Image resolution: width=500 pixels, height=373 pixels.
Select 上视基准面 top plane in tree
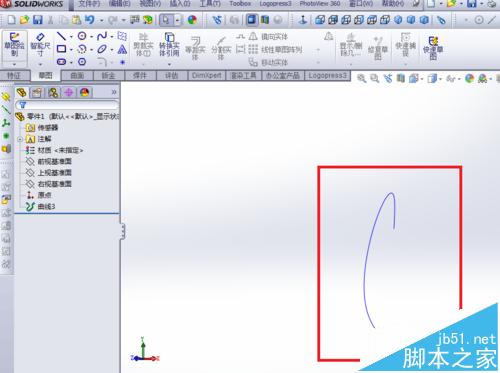[49, 173]
